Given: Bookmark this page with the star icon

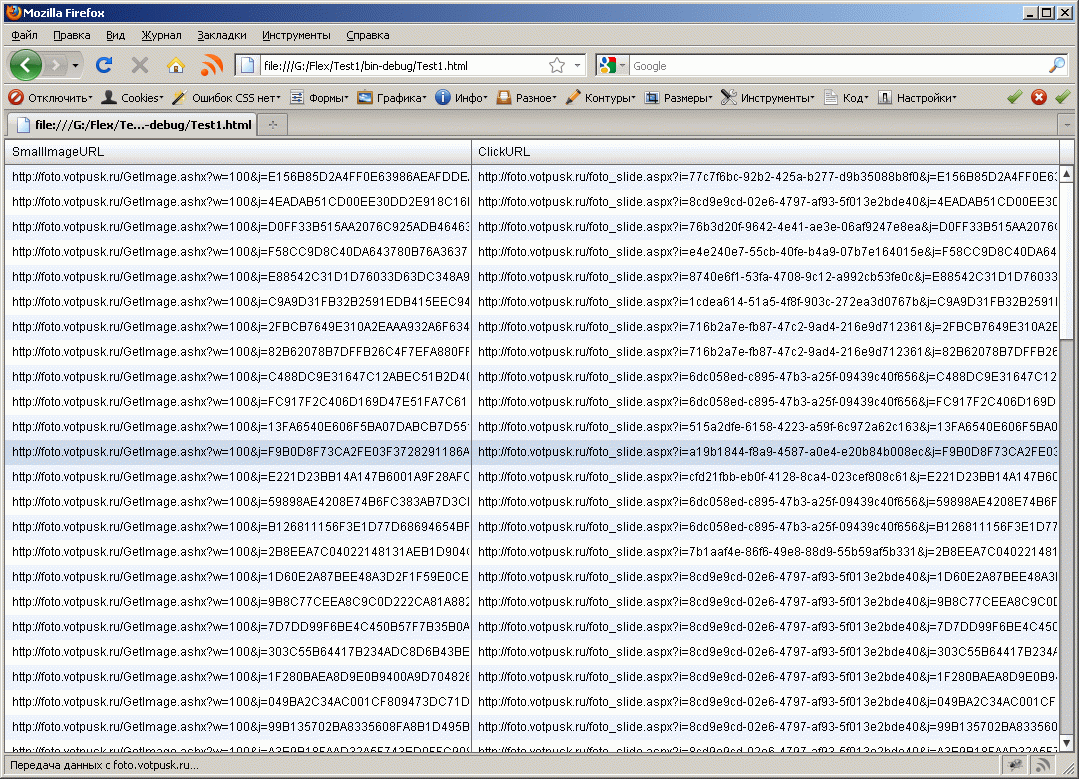Looking at the screenshot, I should 557,65.
